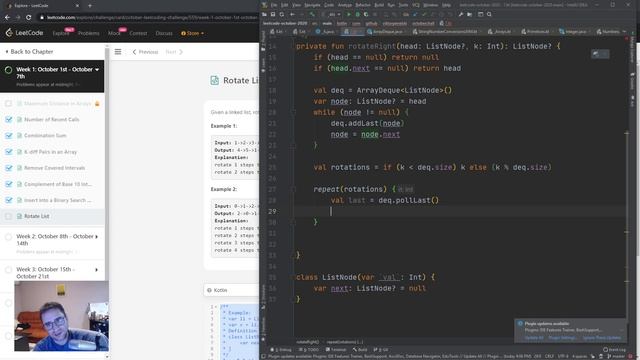640x360 pixels.
Task: Click Update All in plugin notification
Action: coord(534,338)
